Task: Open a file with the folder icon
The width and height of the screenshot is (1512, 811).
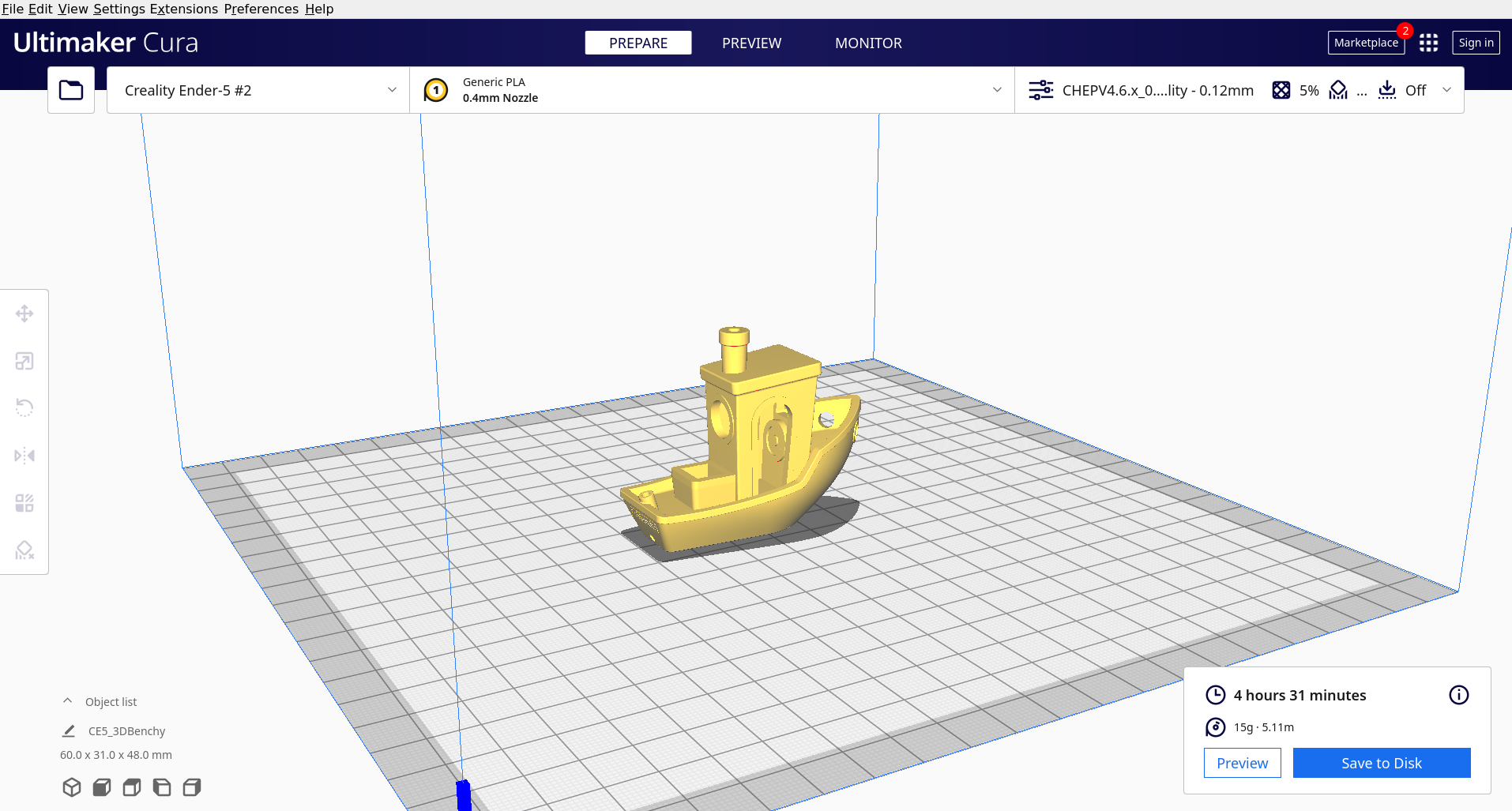Action: click(70, 89)
